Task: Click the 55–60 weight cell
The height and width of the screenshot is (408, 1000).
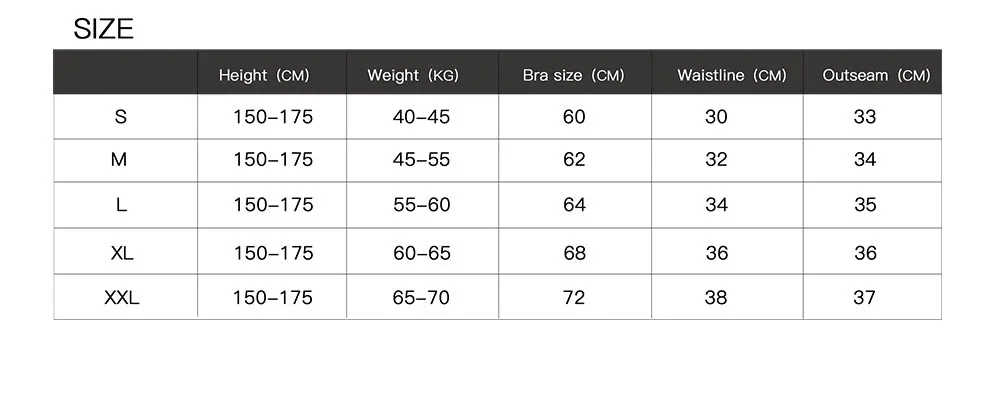Action: 421,205
